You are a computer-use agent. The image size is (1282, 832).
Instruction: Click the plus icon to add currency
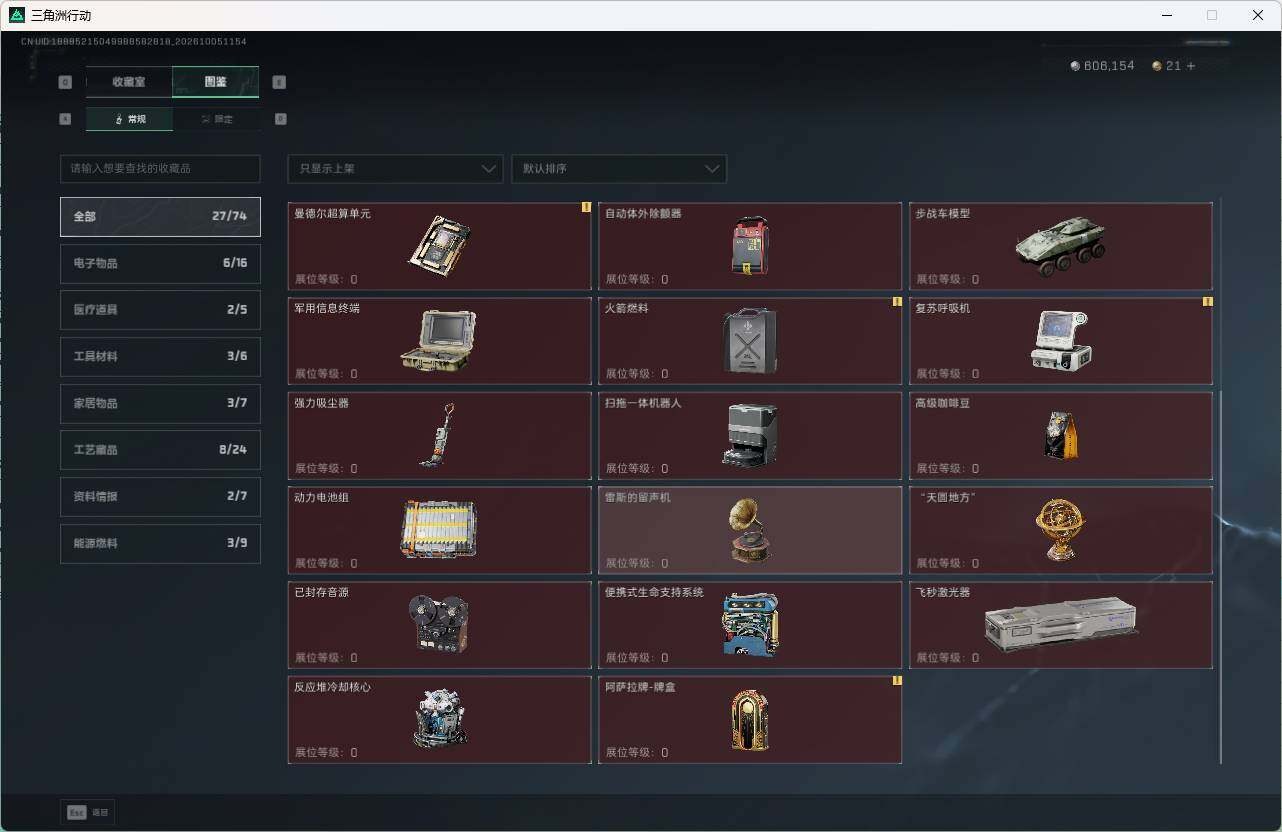click(x=1190, y=66)
